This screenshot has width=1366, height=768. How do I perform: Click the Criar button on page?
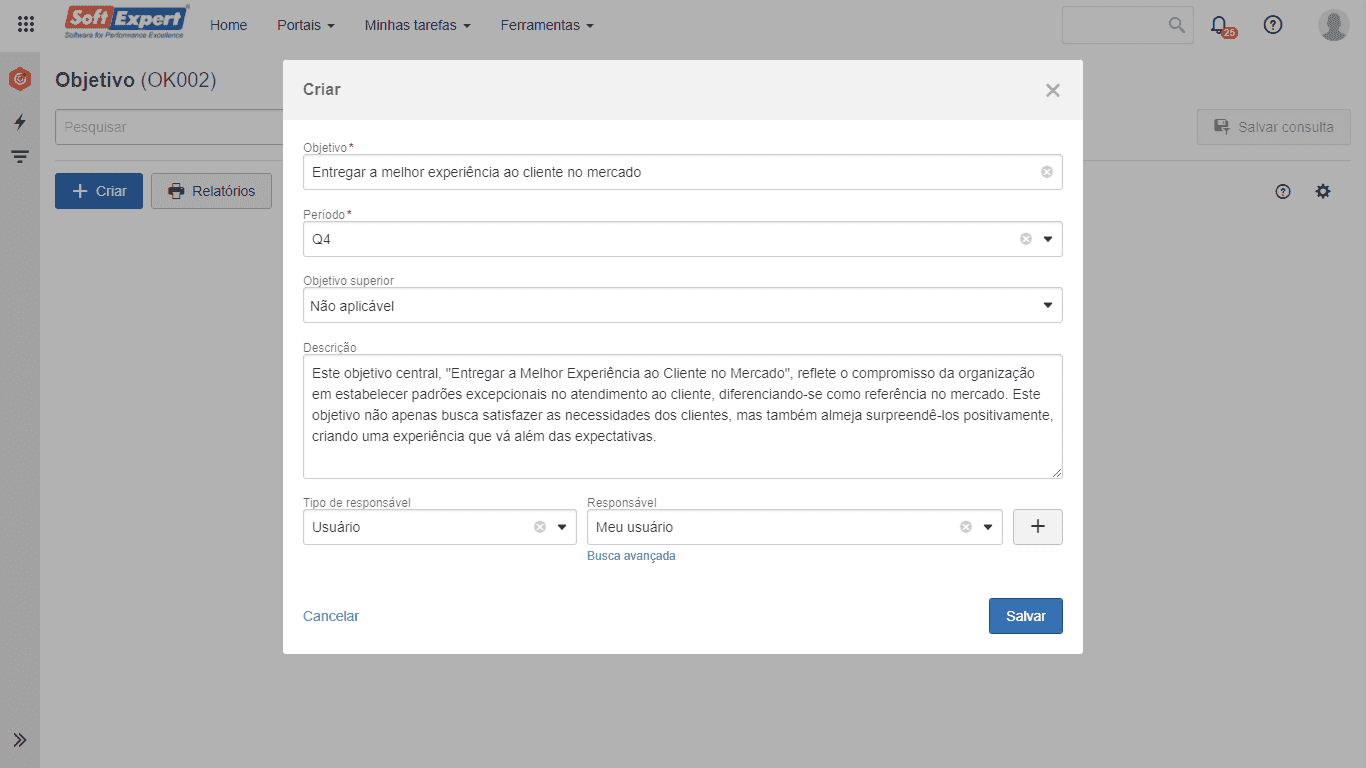click(x=99, y=191)
